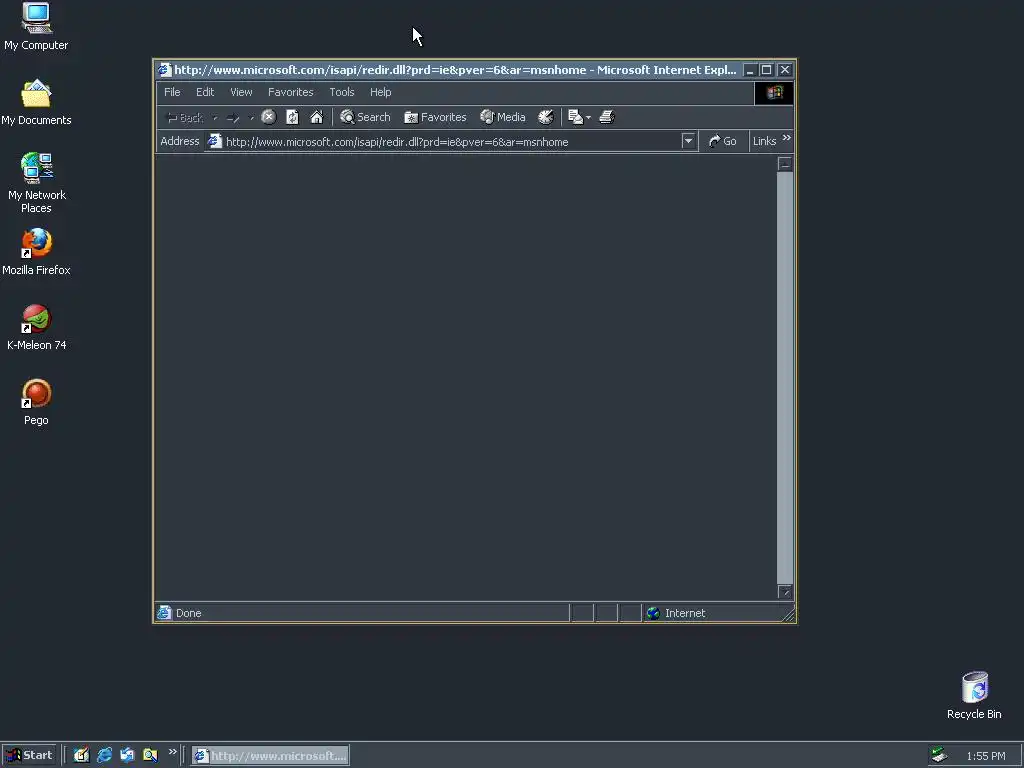Click the Refresh page toolbar icon

click(x=293, y=117)
